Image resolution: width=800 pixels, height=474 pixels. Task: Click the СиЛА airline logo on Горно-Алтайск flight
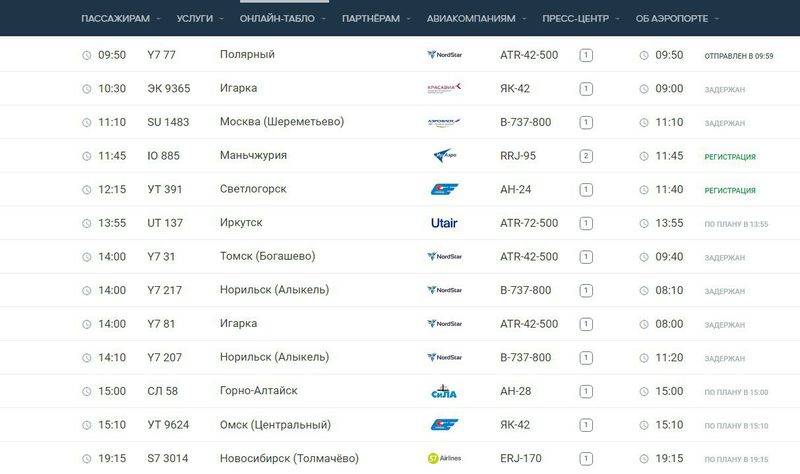pyautogui.click(x=444, y=391)
